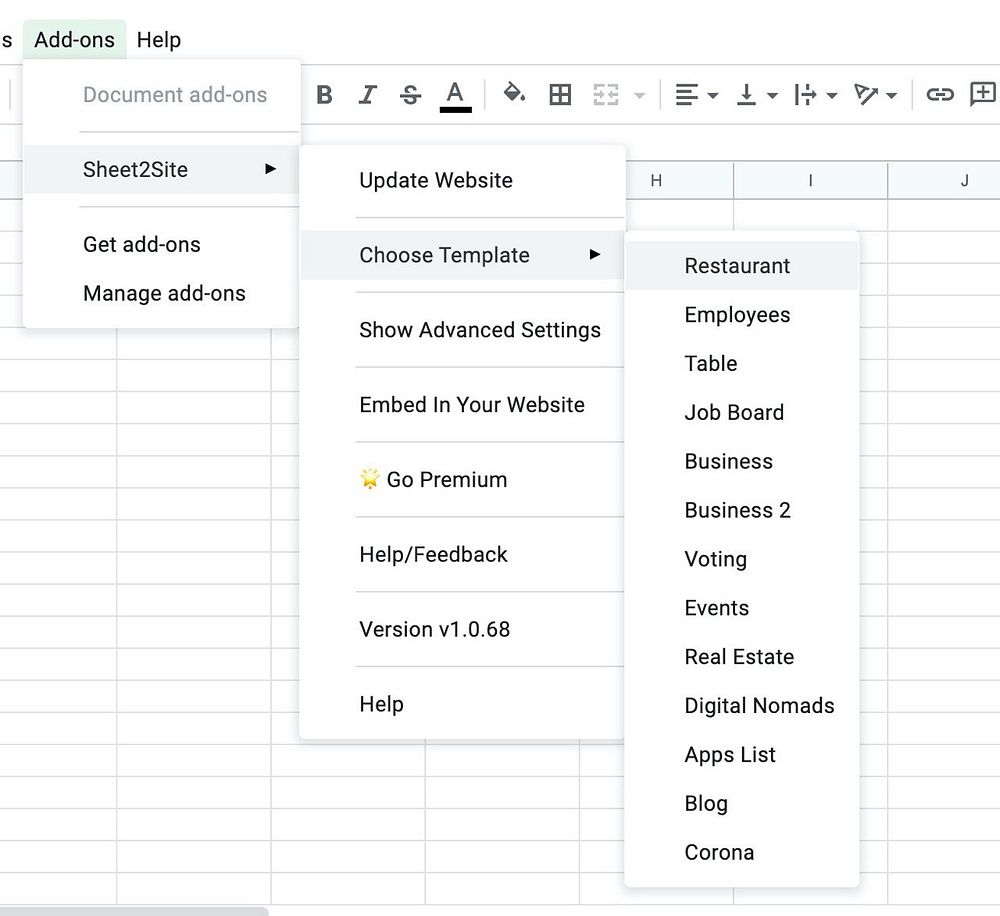Open the Add-ons menu
Screen dimensions: 1000x916
(75, 40)
